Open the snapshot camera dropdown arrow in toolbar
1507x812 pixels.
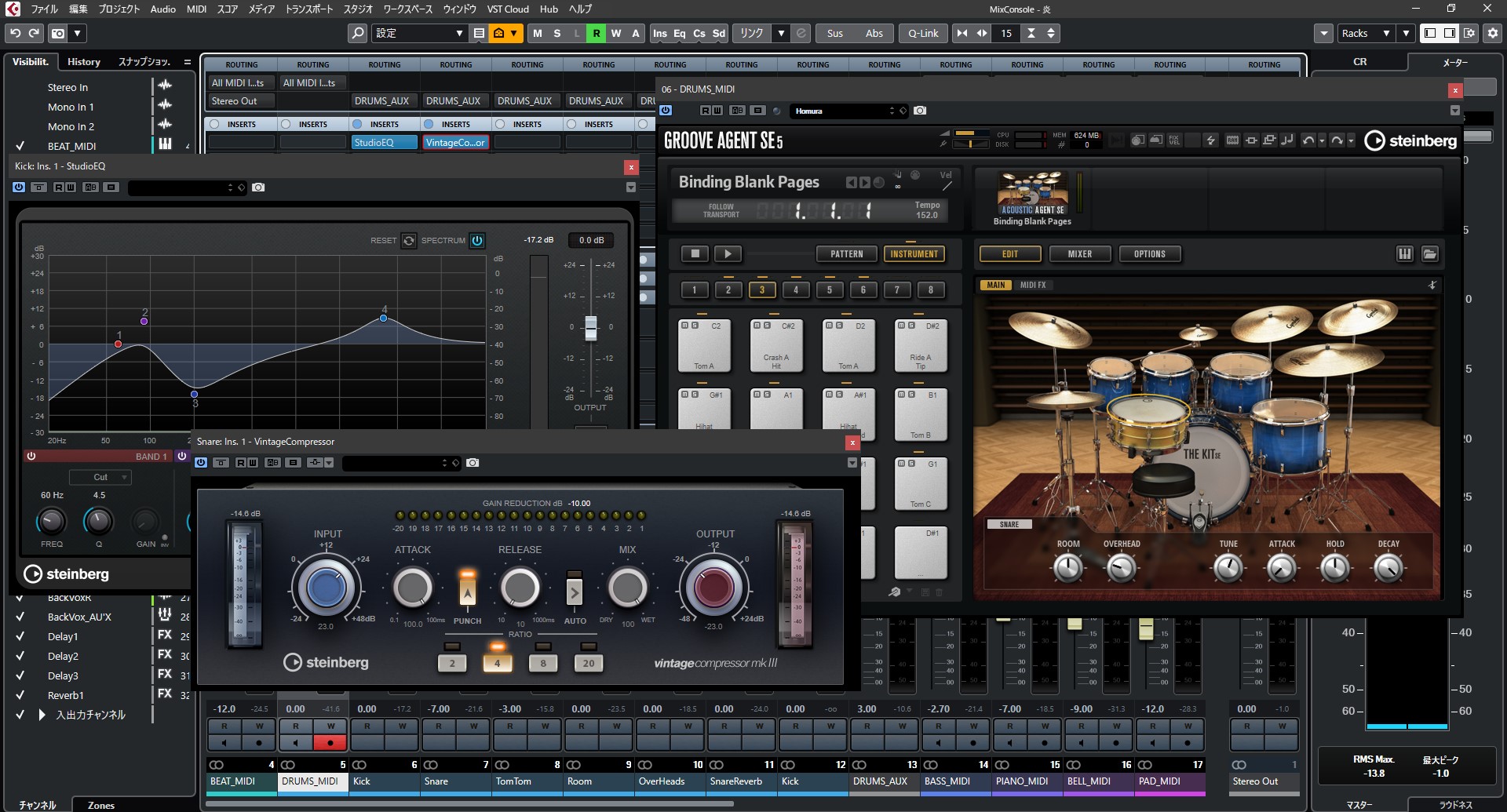77,33
